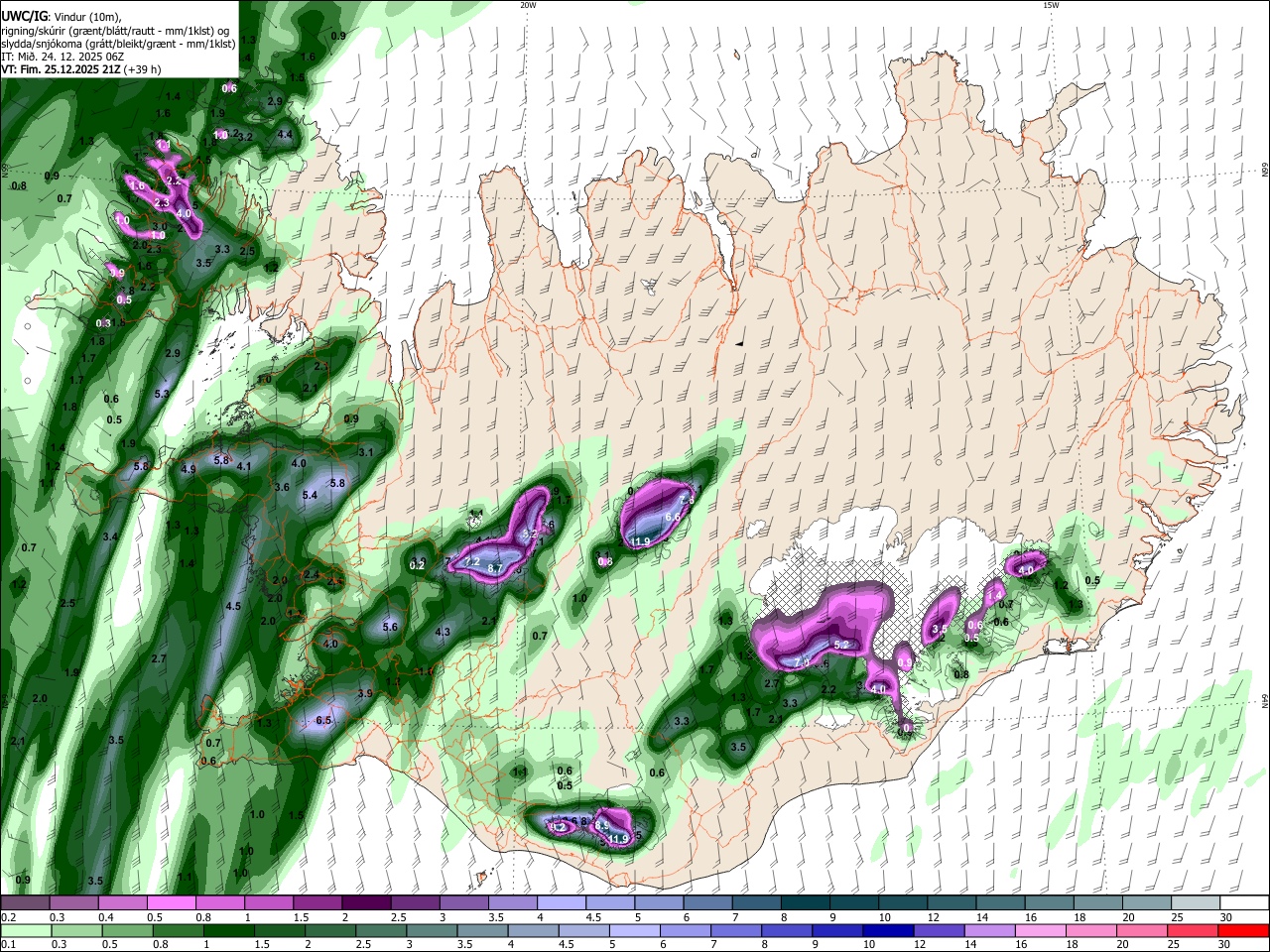1270x952 pixels.
Task: Click the 5.2 value in the pink area
Action: coord(842,645)
